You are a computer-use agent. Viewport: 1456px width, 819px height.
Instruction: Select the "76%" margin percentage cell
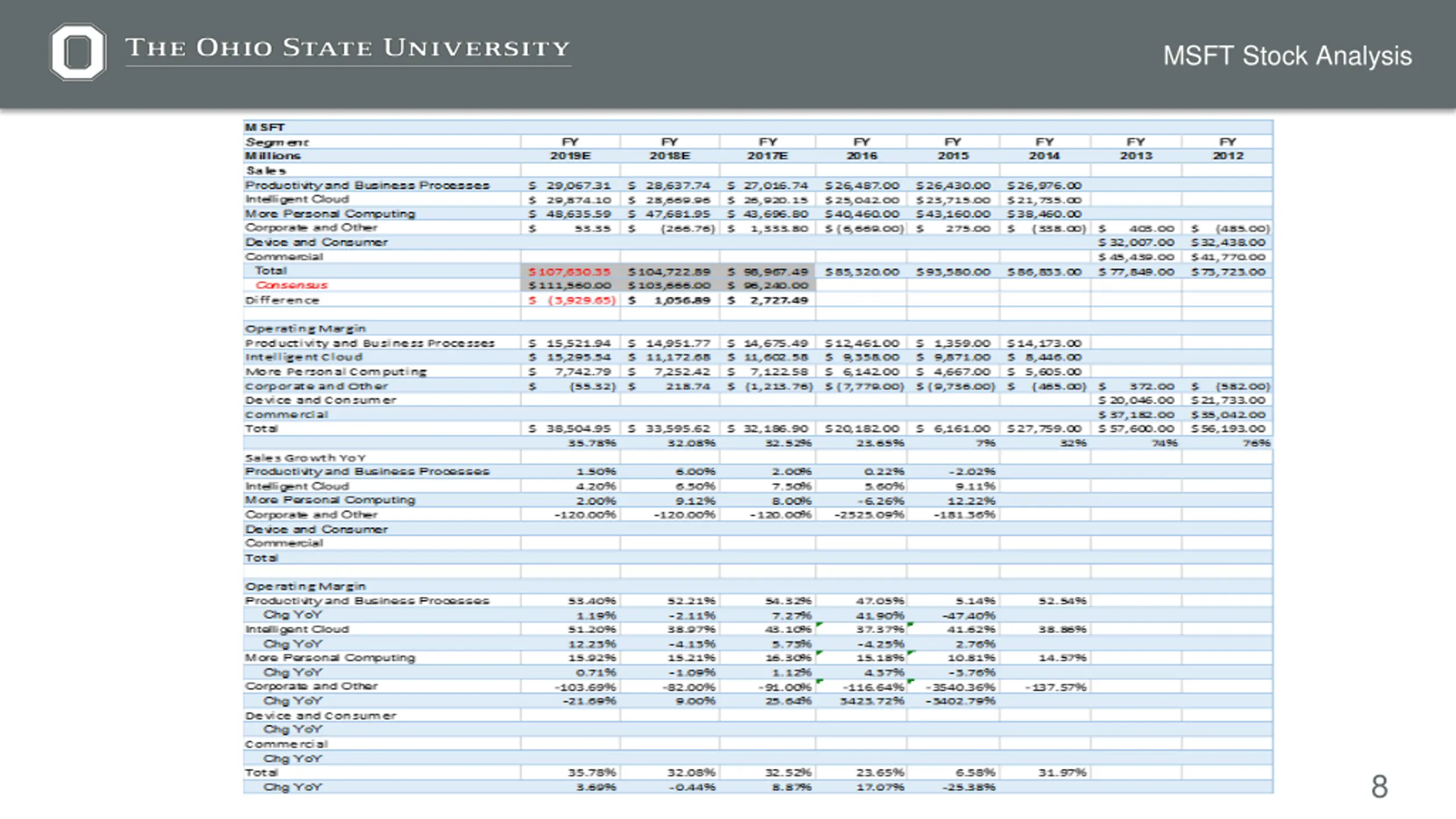pyautogui.click(x=1256, y=443)
